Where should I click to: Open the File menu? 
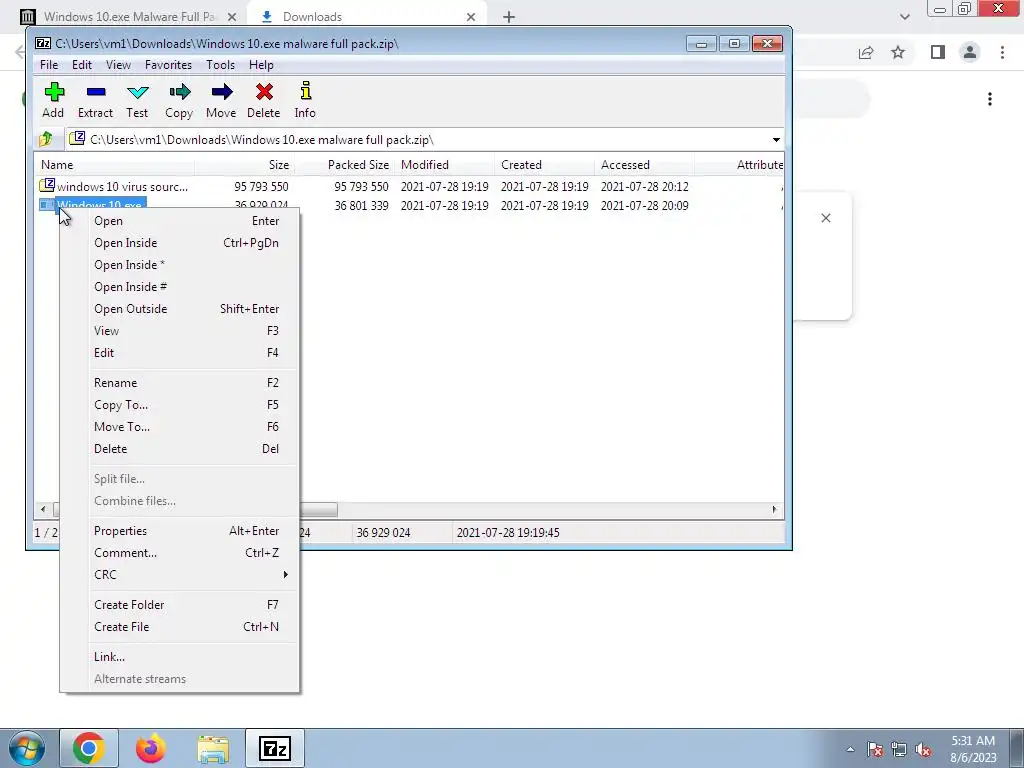49,65
